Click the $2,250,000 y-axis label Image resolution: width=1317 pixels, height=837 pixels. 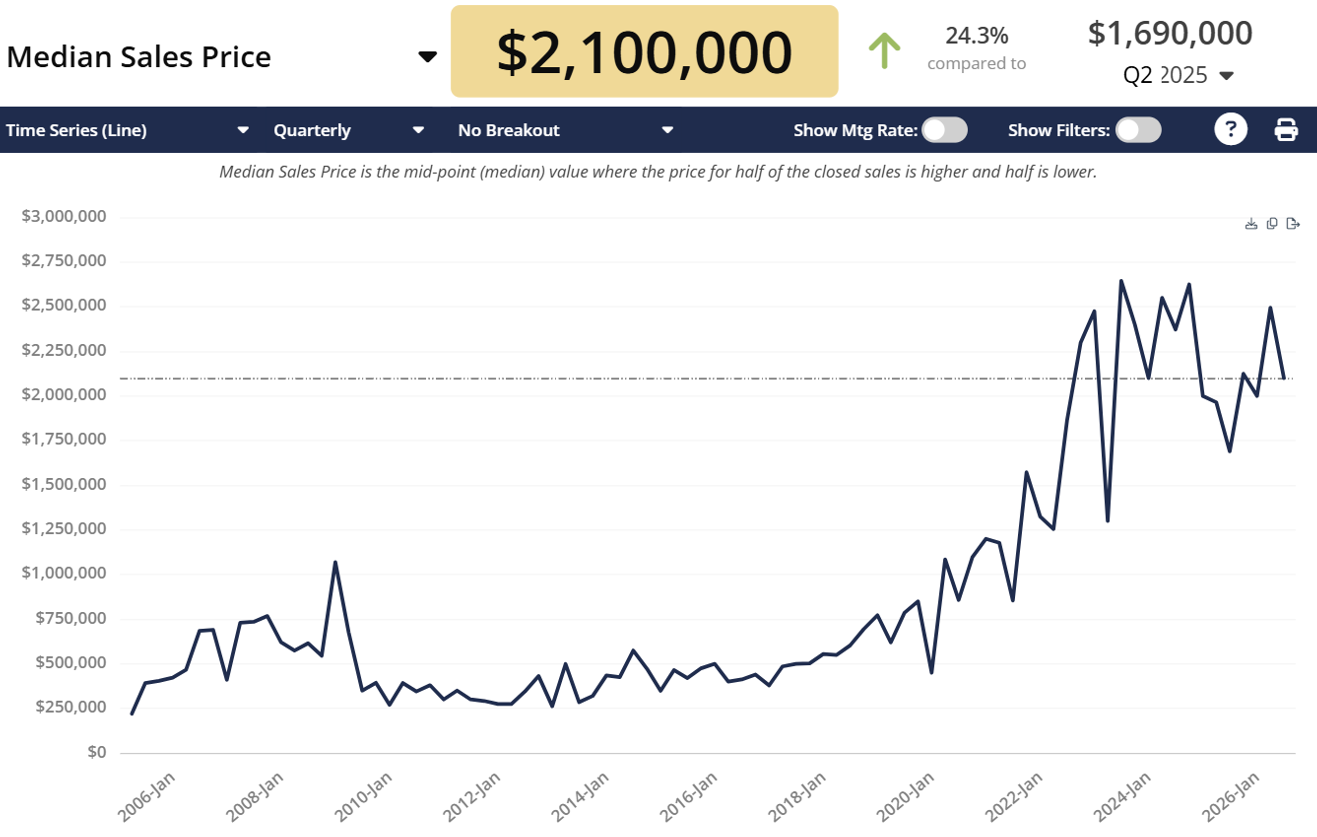64,350
